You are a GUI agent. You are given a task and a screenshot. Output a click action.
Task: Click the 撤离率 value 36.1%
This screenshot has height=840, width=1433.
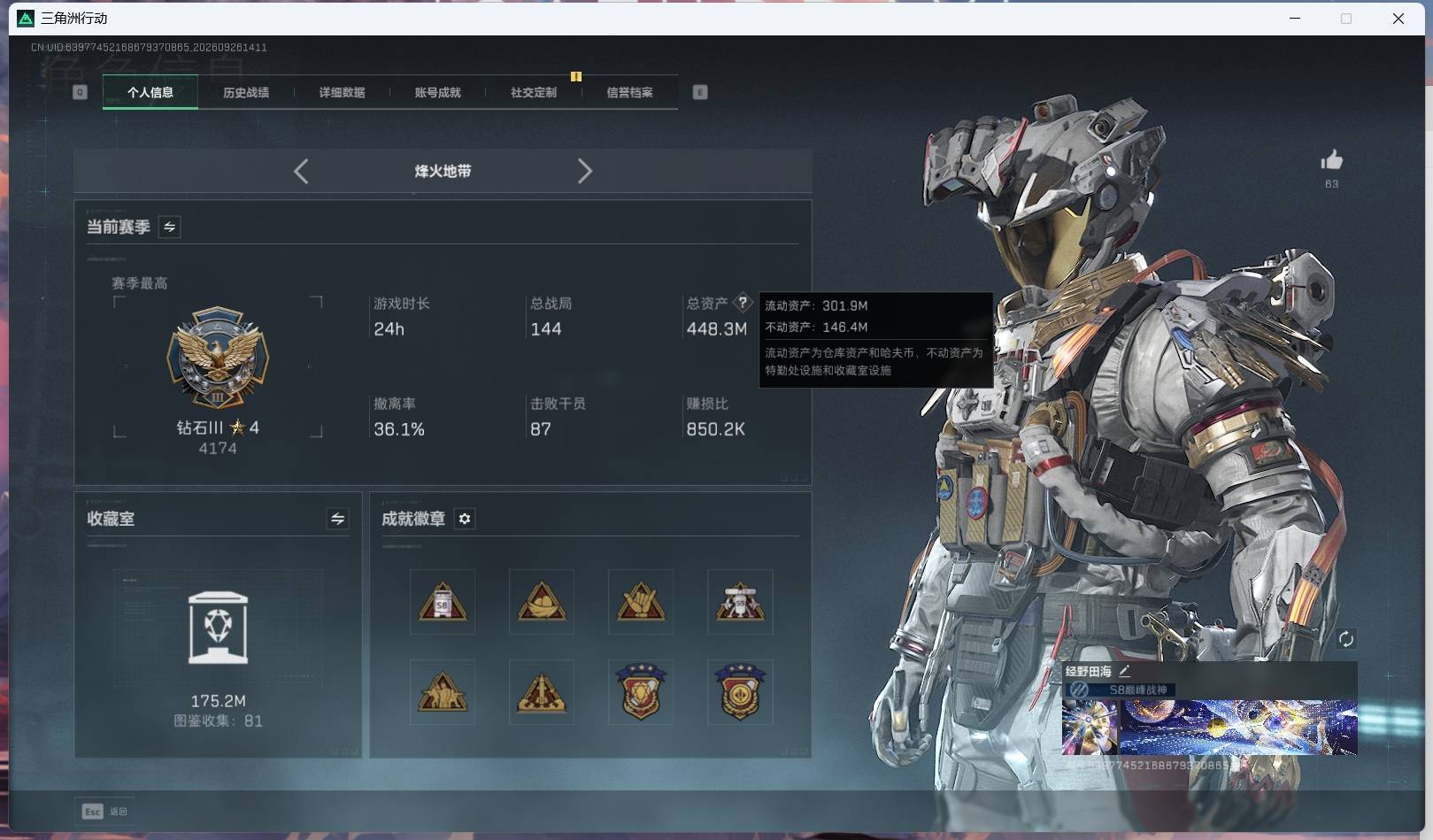[x=398, y=429]
